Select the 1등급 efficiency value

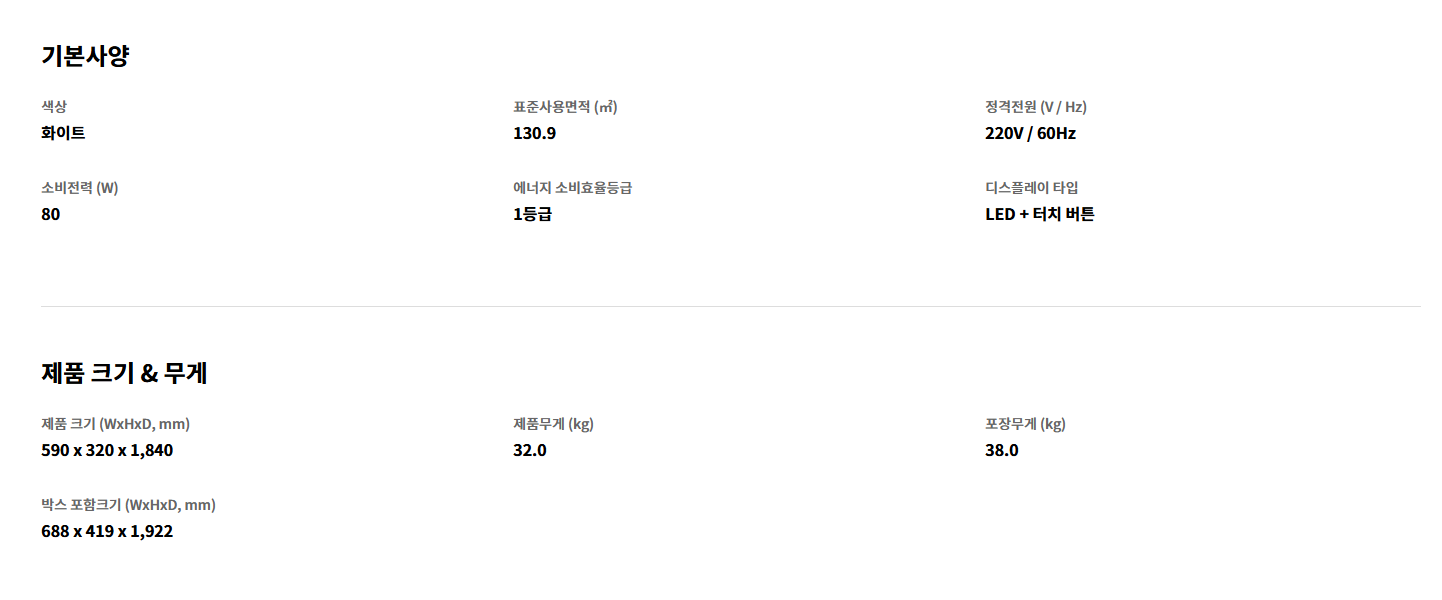(532, 214)
